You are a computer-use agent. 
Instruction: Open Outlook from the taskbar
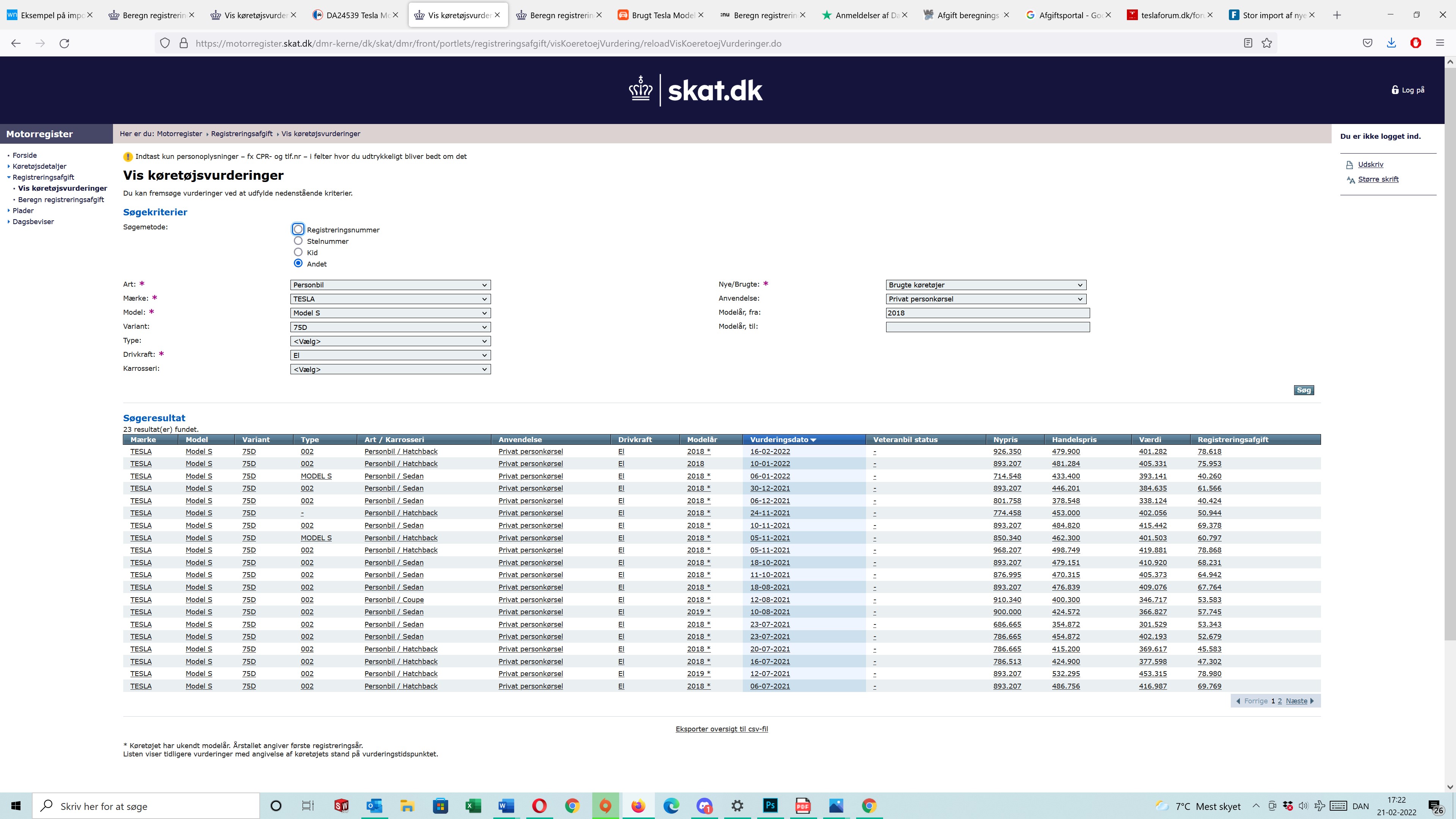tap(374, 805)
